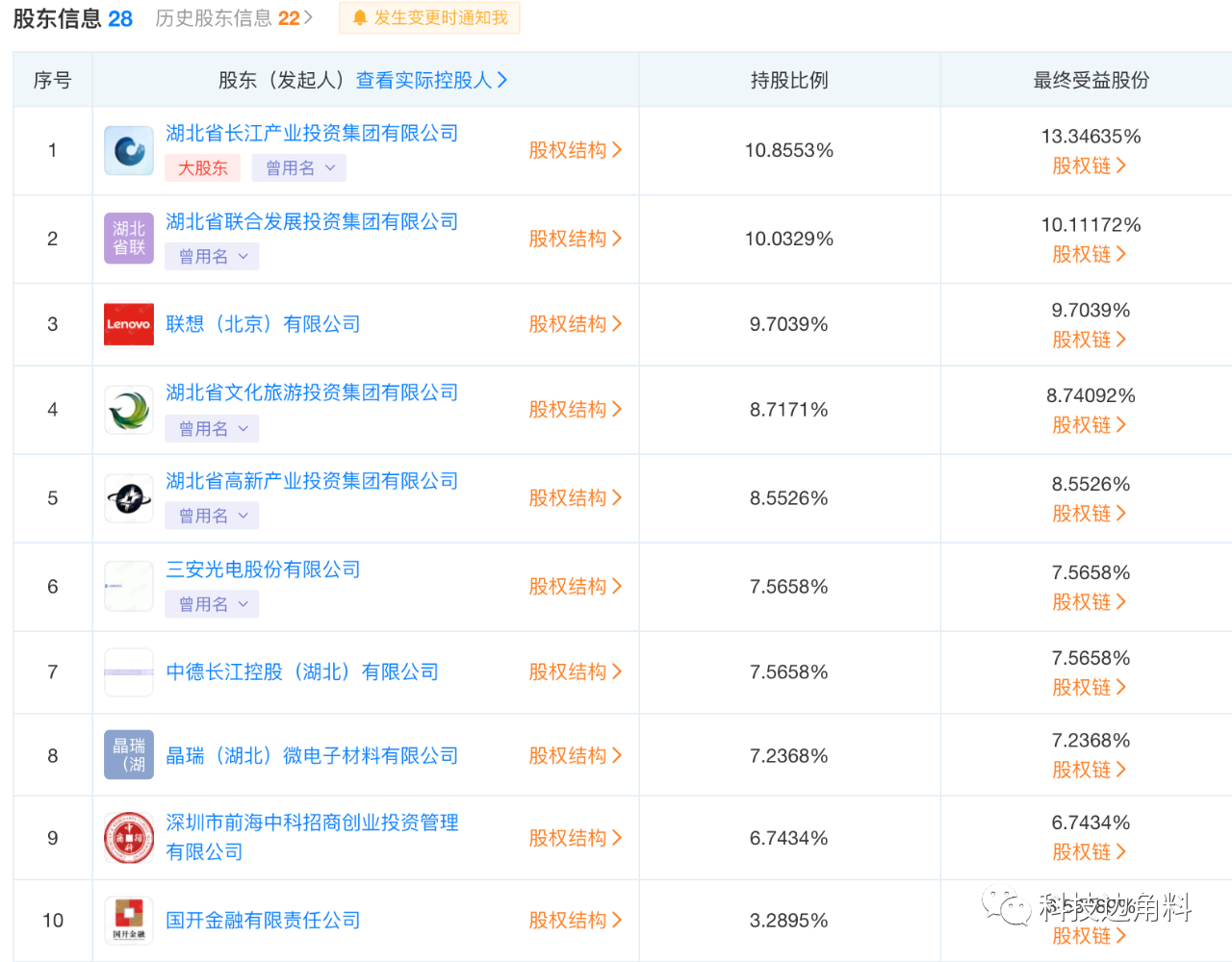Open 国开金融有限责任公司 link
The width and height of the screenshot is (1232, 962).
pyautogui.click(x=263, y=921)
